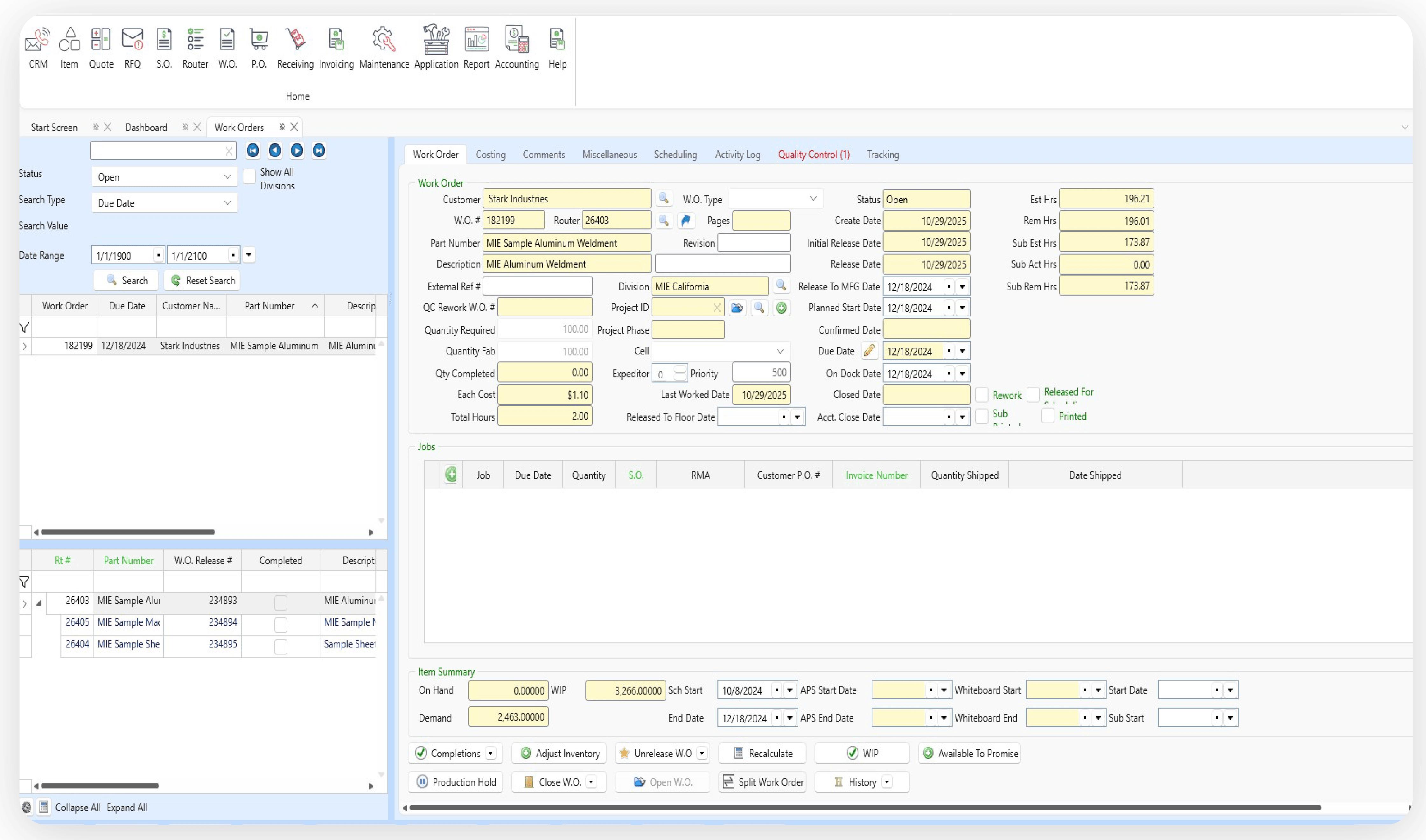Expand the Search Type Due Date dropdown

[x=164, y=203]
